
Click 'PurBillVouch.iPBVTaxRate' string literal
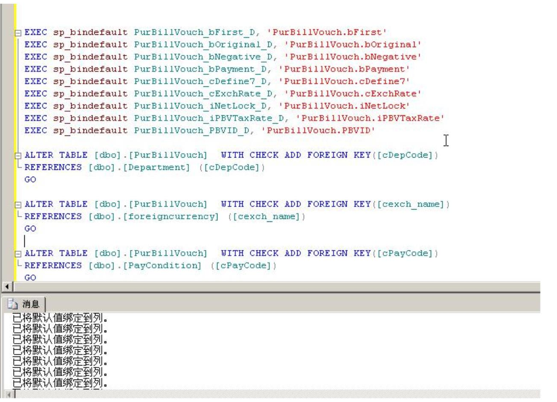tap(370, 118)
